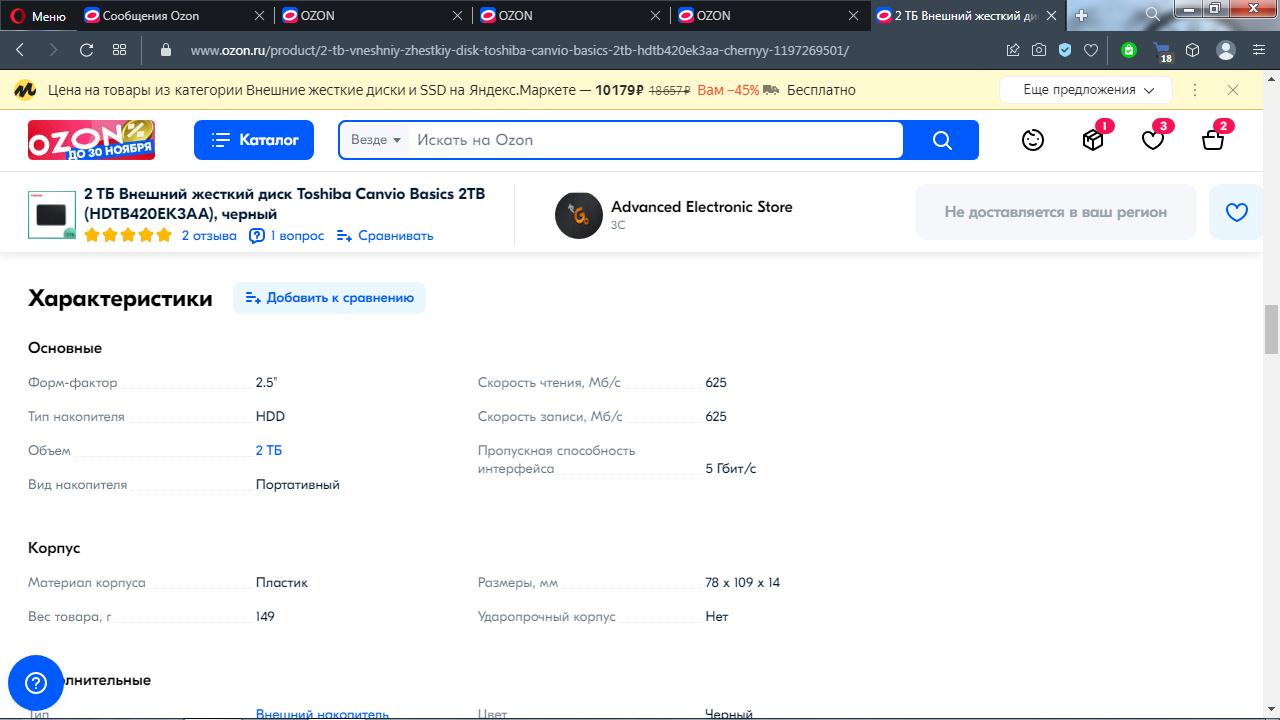Open the Opera Меню button

(x=39, y=16)
